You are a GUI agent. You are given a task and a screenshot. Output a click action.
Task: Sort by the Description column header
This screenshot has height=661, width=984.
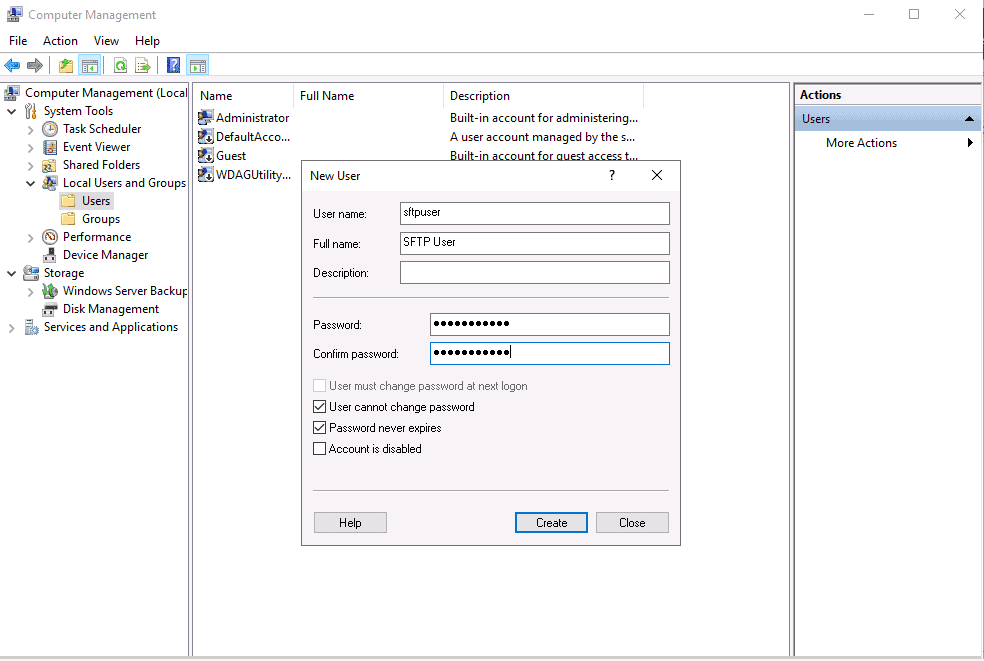(x=543, y=96)
